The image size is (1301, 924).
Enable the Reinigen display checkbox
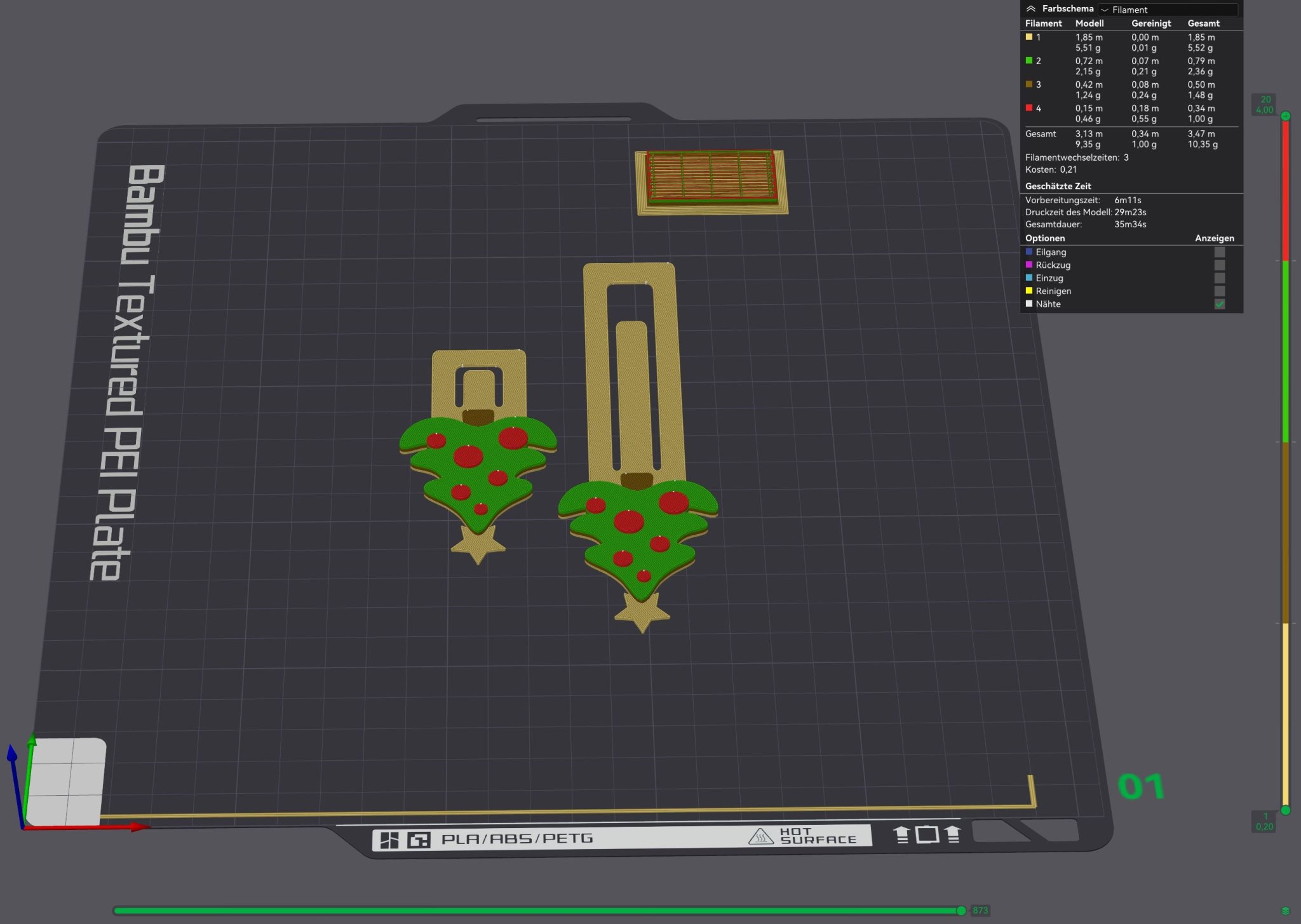click(1219, 291)
